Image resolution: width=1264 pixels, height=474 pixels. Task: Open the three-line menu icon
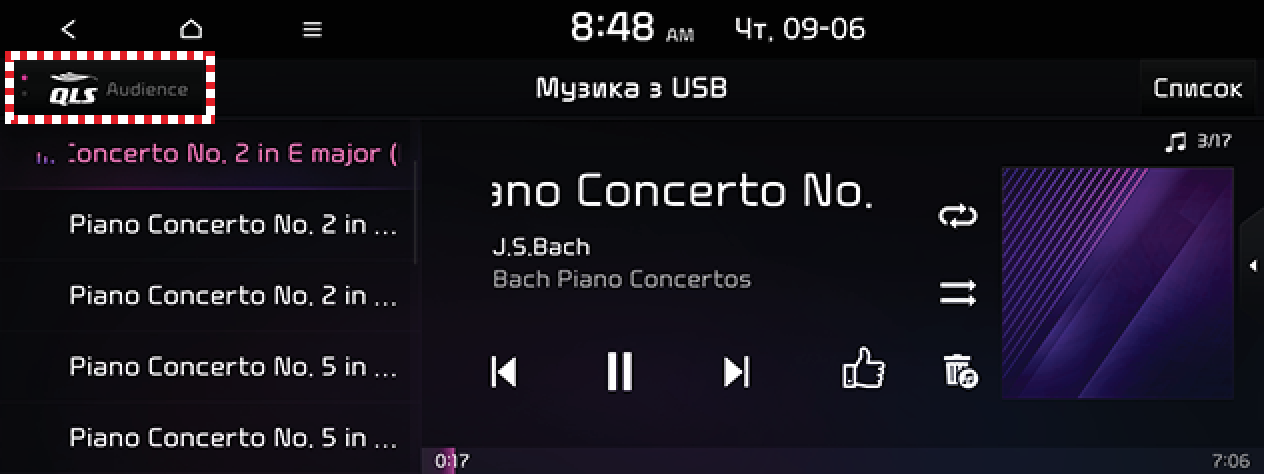point(312,29)
